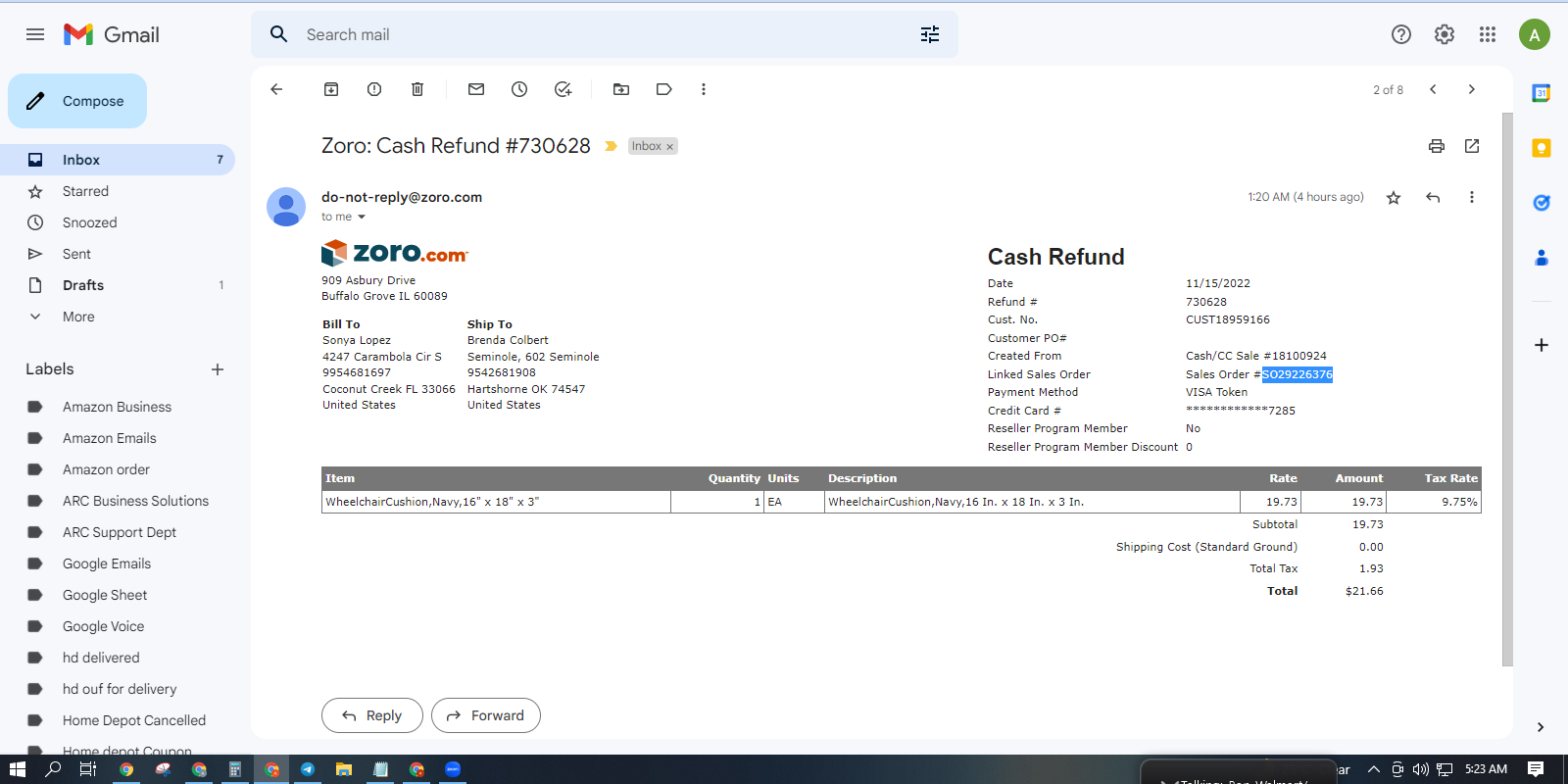Toggle the importance marker beside the subject
The image size is (1568, 784).
pos(611,146)
